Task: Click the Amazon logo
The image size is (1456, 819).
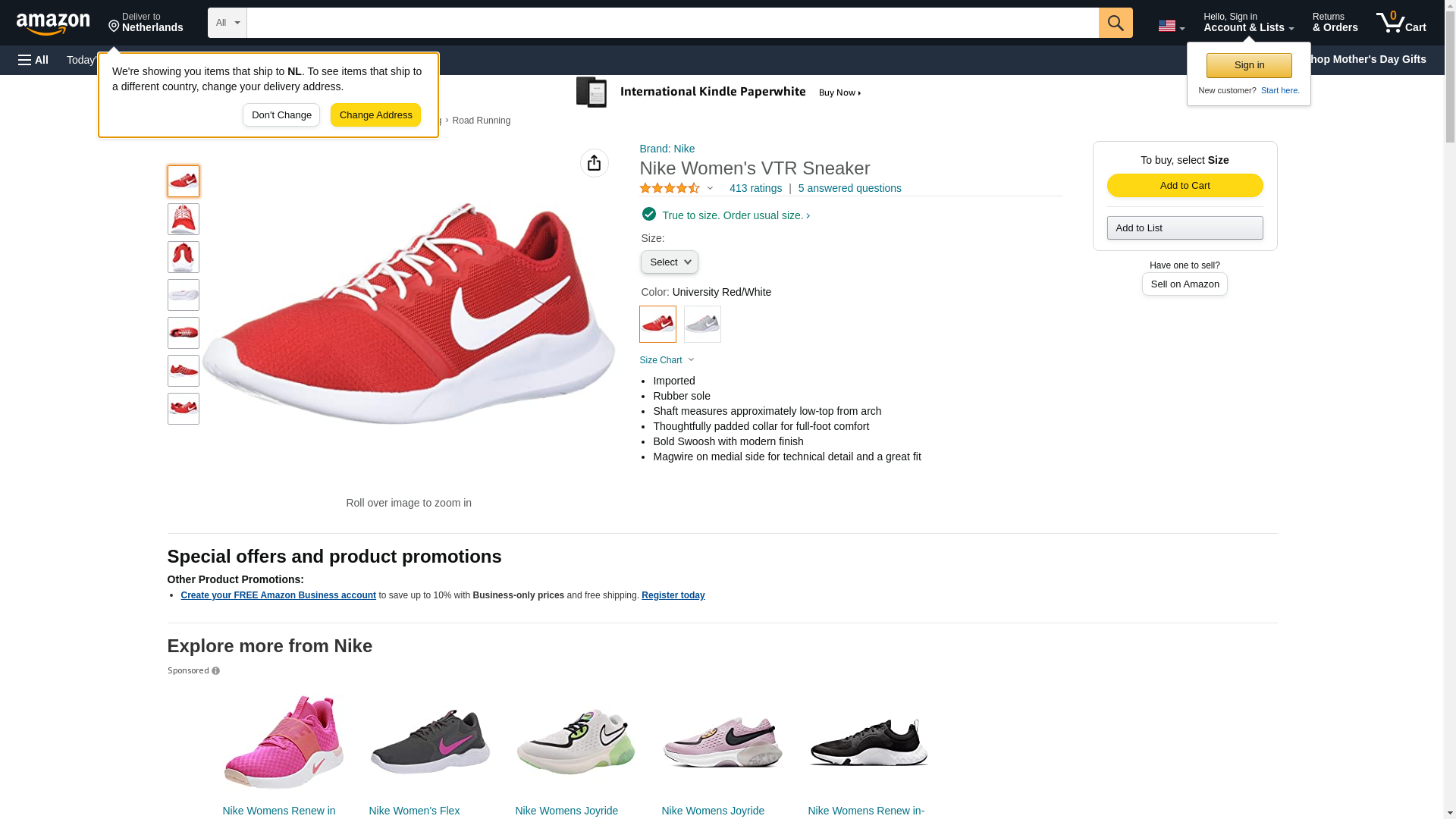Action: [53, 24]
